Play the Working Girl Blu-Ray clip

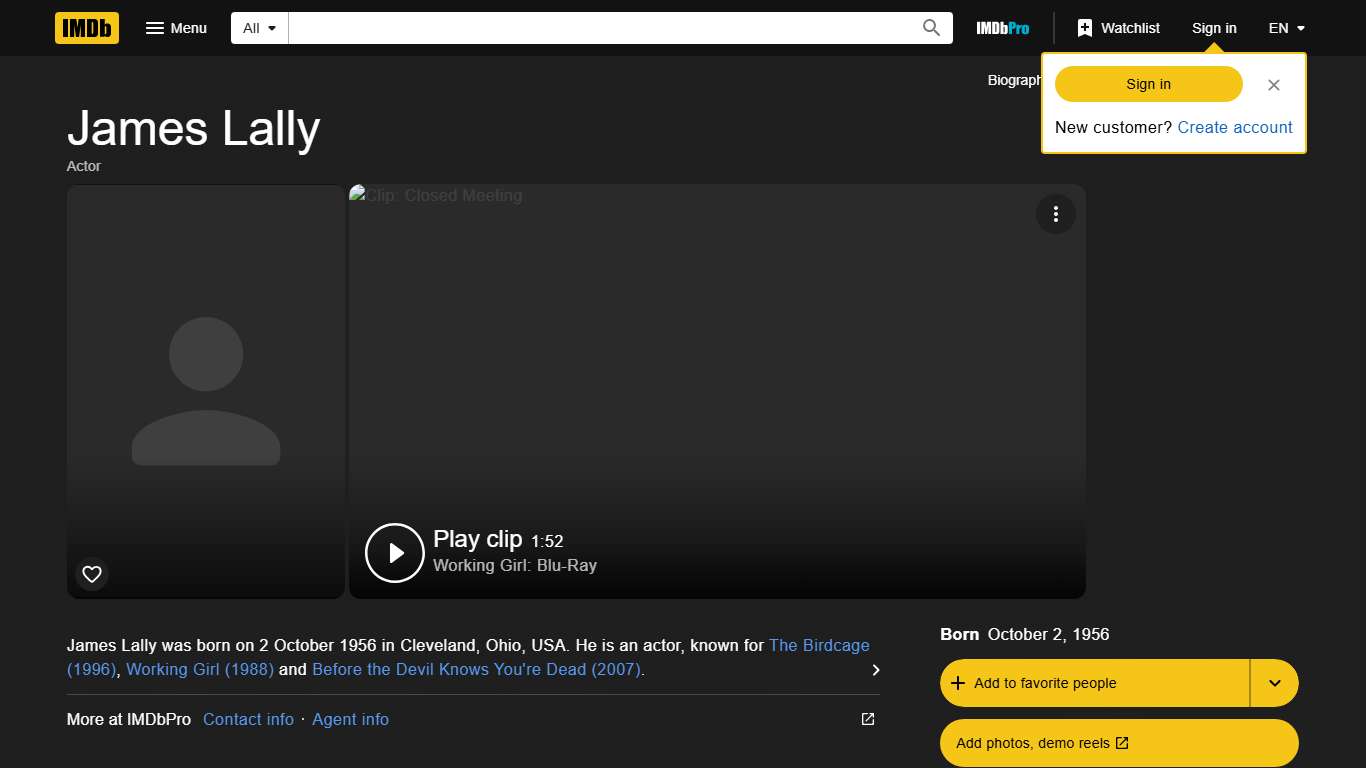[x=394, y=552]
